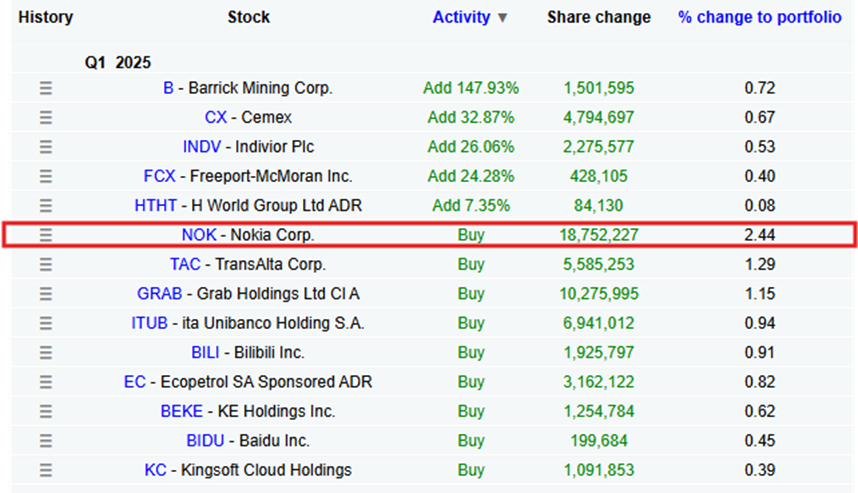Click history icon beside Kingsoft Cloud
The width and height of the screenshot is (858, 493).
coord(45,470)
